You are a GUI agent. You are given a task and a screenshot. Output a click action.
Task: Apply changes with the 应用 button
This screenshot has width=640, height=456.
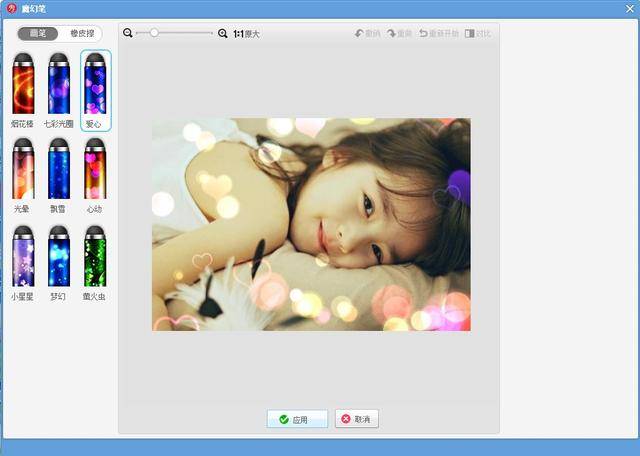pyautogui.click(x=296, y=419)
